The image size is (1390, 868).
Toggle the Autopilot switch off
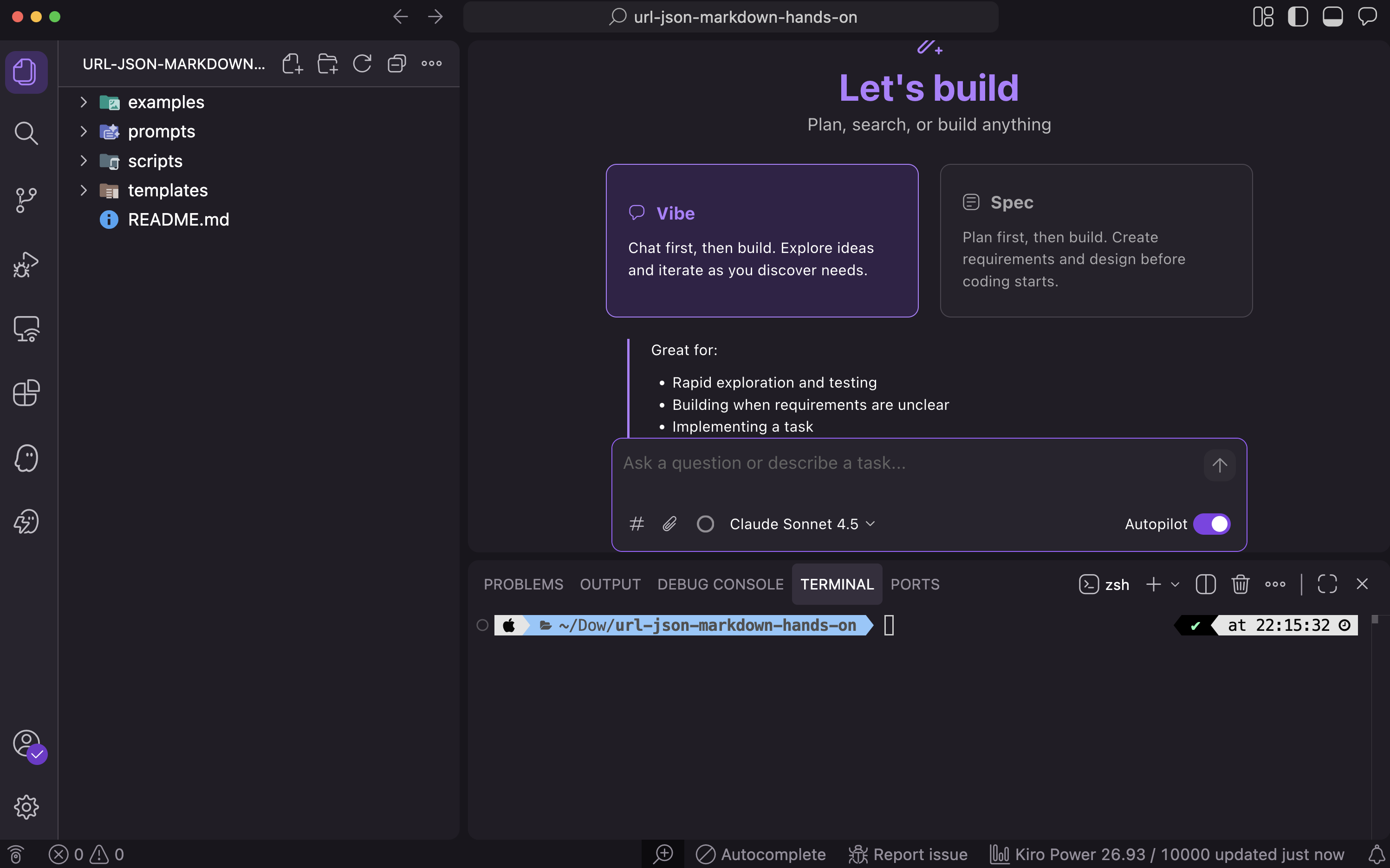(x=1211, y=524)
